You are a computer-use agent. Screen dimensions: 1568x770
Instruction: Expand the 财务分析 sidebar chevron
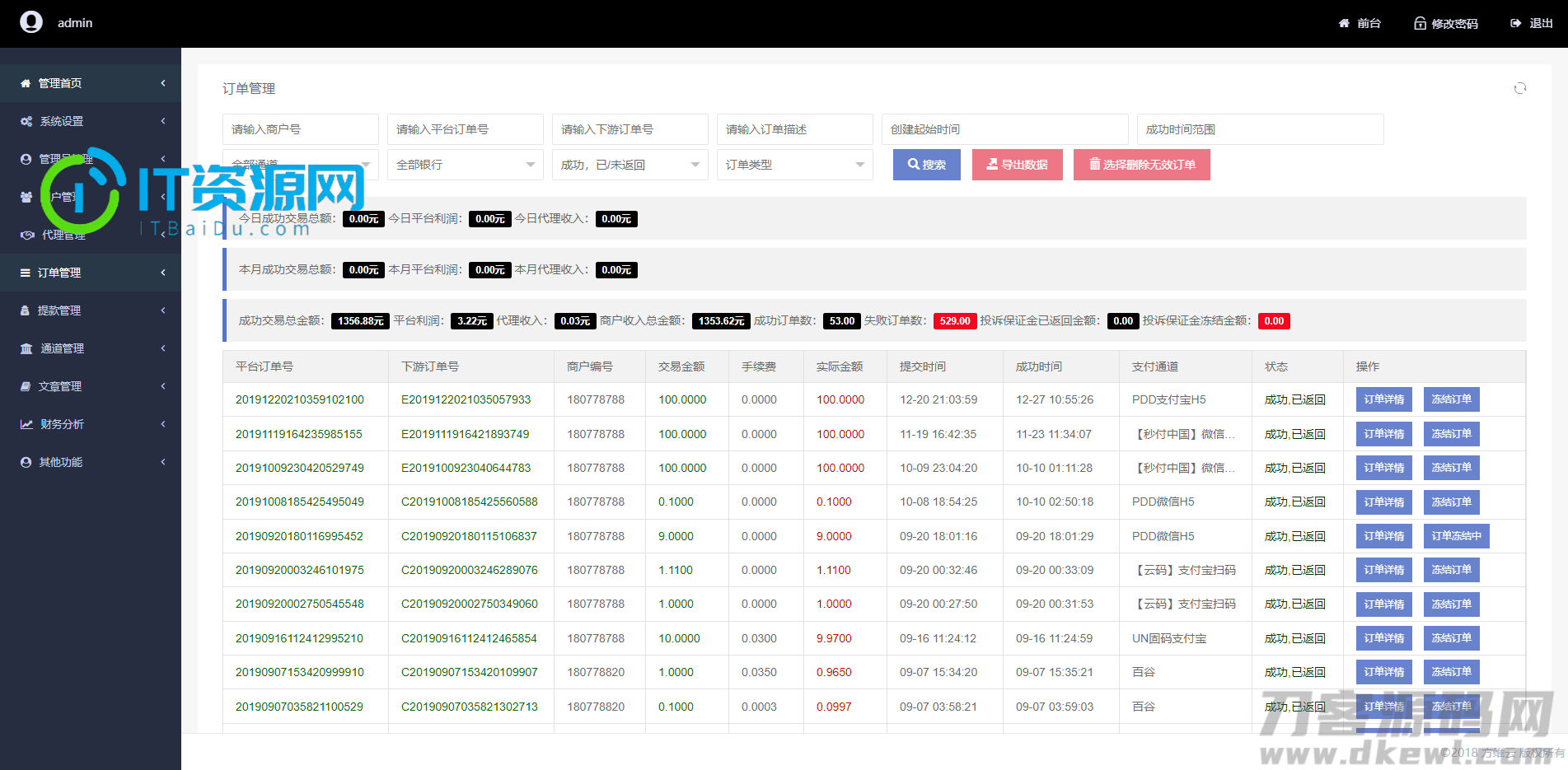(163, 424)
